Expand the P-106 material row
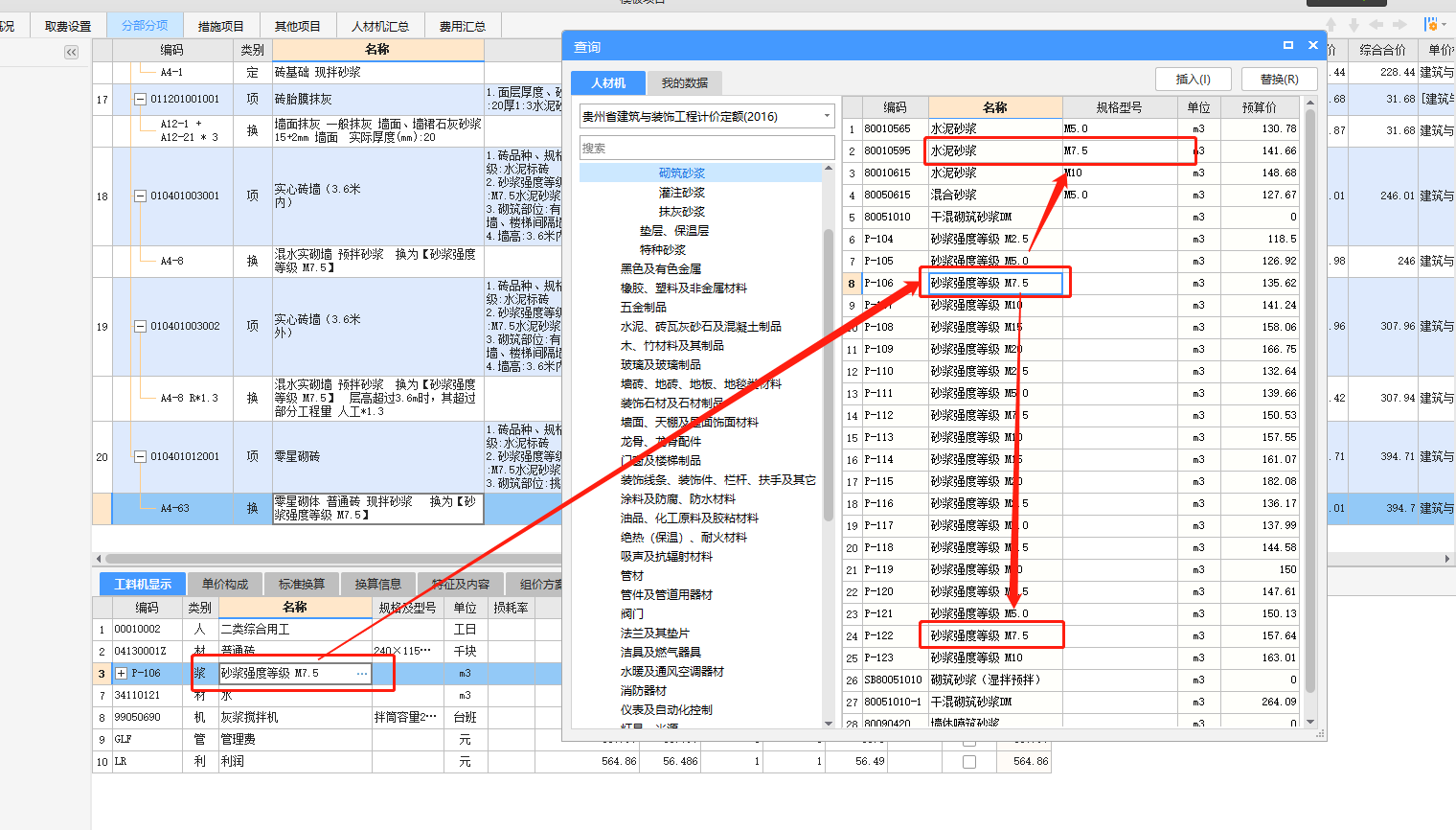Image resolution: width=1456 pixels, height=830 pixels. 122,674
